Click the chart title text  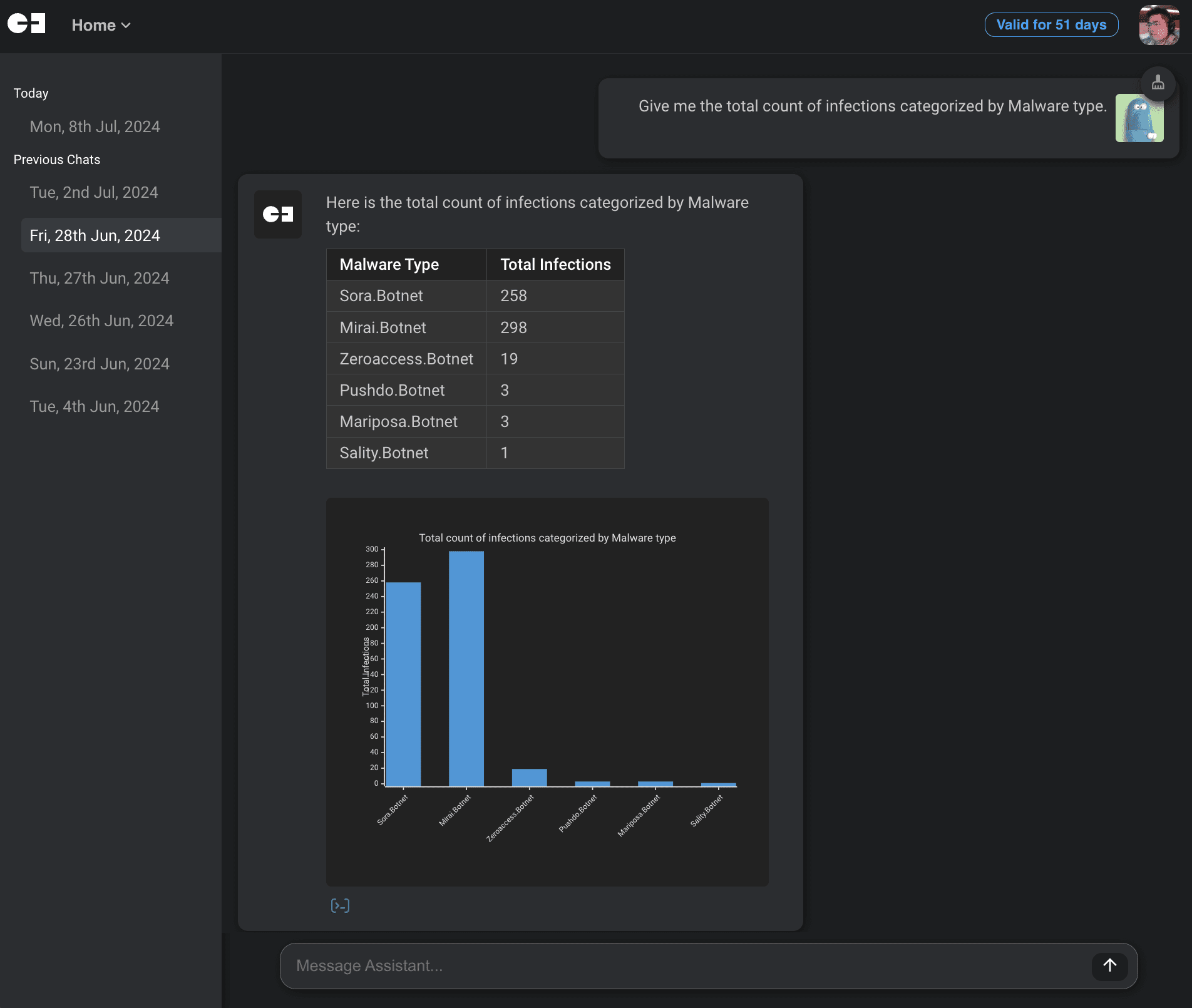547,538
